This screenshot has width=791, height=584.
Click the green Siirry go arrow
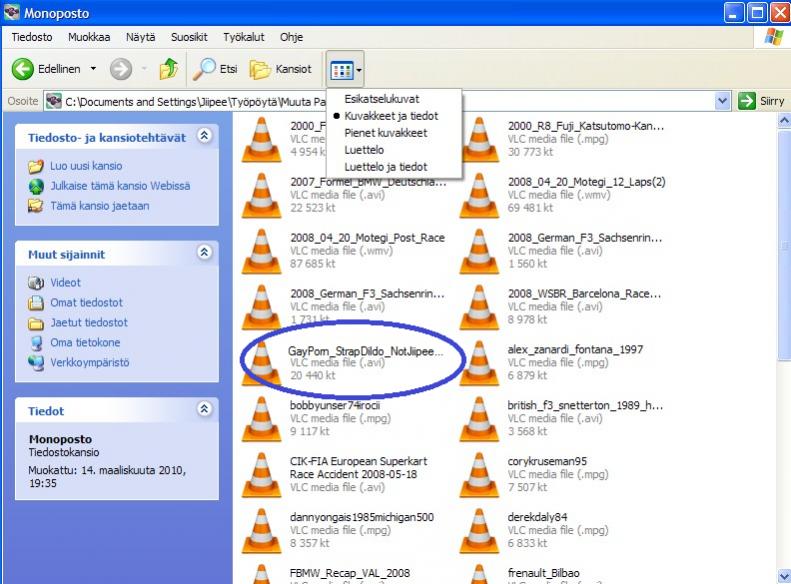click(747, 101)
